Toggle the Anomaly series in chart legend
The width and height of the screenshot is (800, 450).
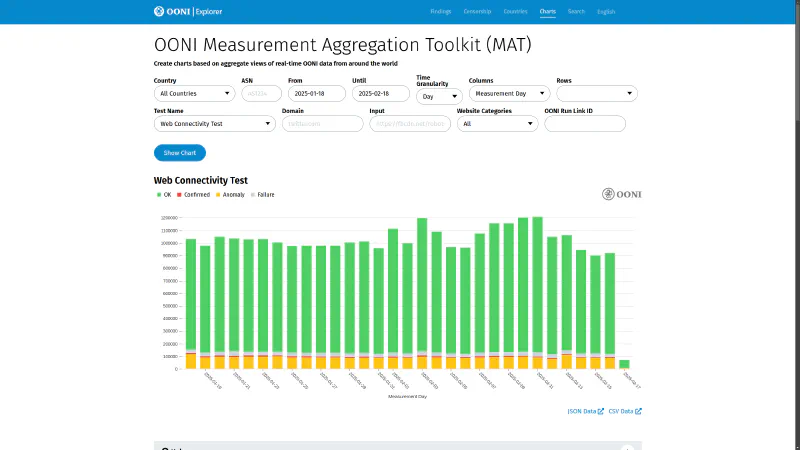click(x=230, y=195)
